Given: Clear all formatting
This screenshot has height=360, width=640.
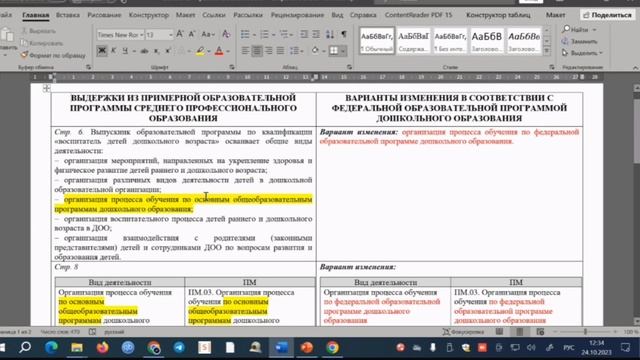Looking at the screenshot, I should pos(226,34).
